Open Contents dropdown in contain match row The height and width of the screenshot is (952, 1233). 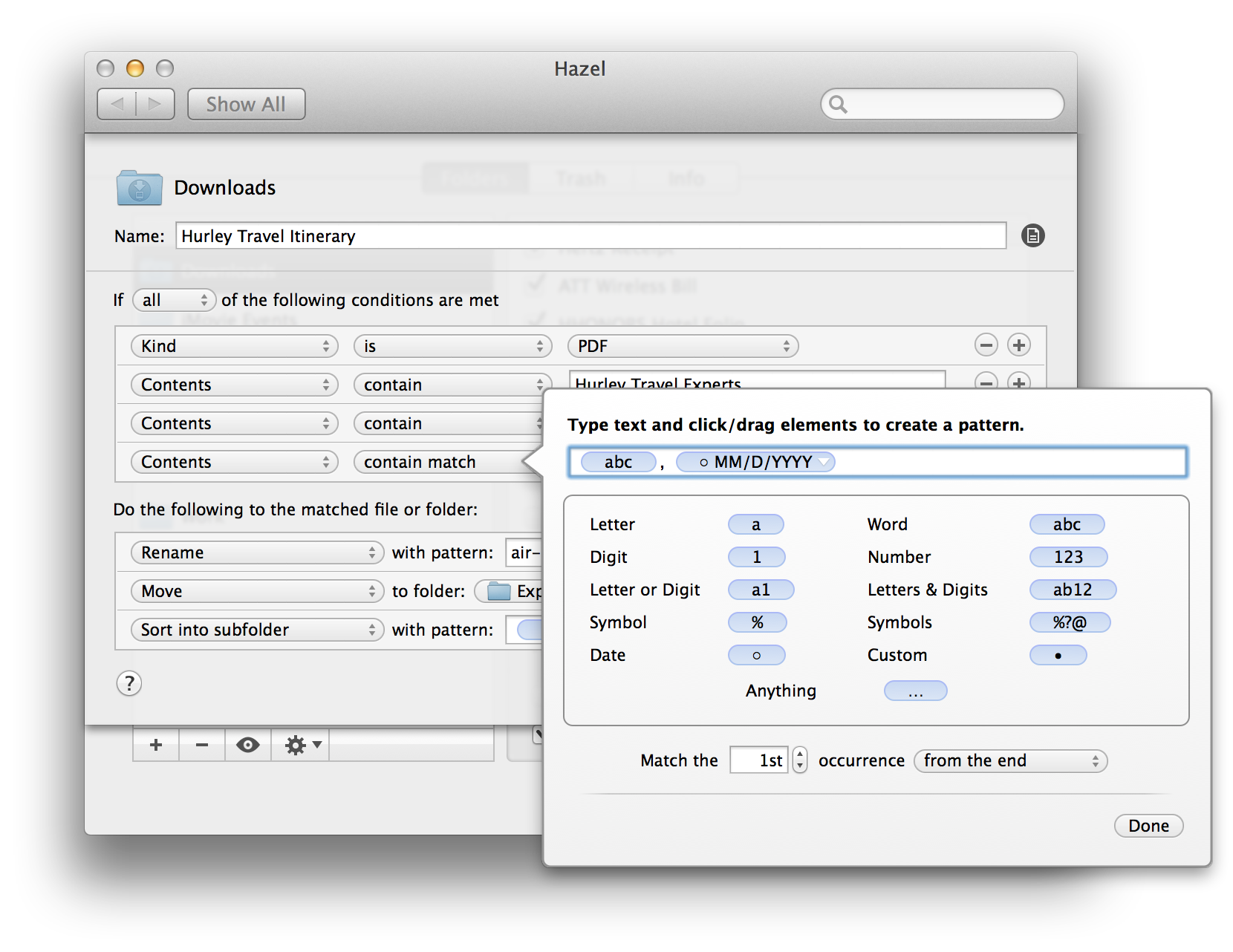point(235,462)
